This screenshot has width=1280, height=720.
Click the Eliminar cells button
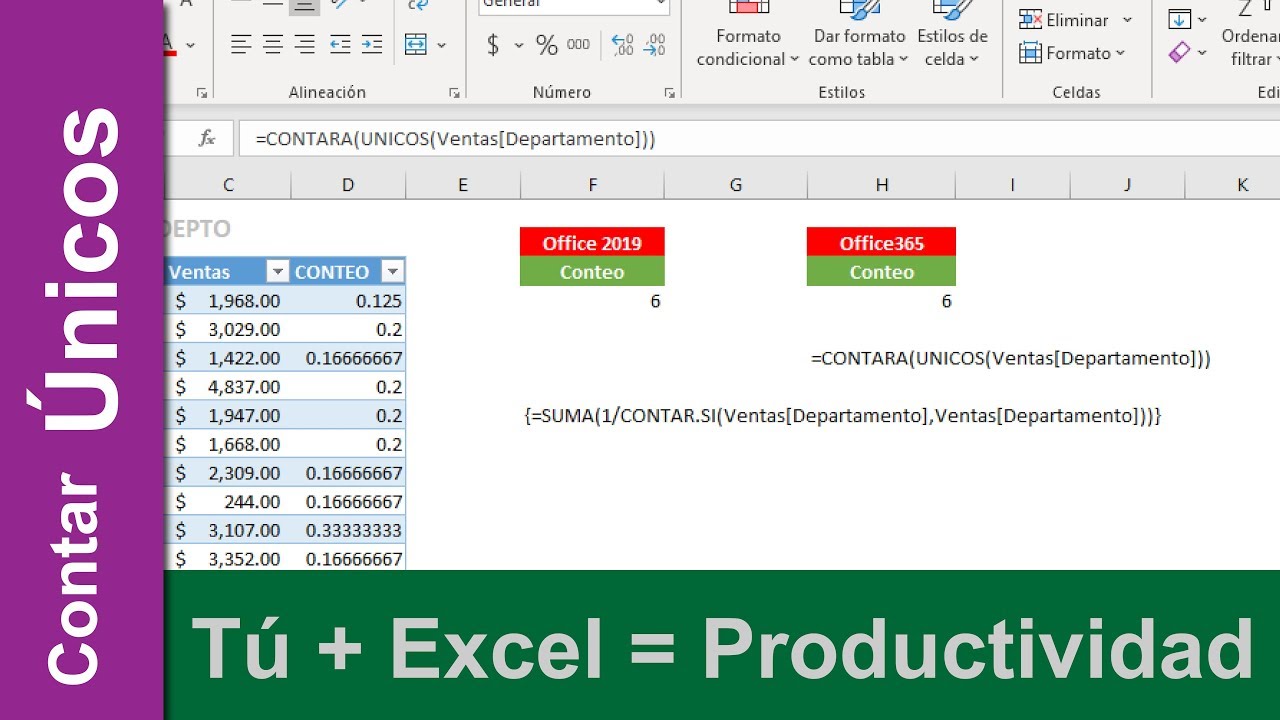click(1064, 20)
